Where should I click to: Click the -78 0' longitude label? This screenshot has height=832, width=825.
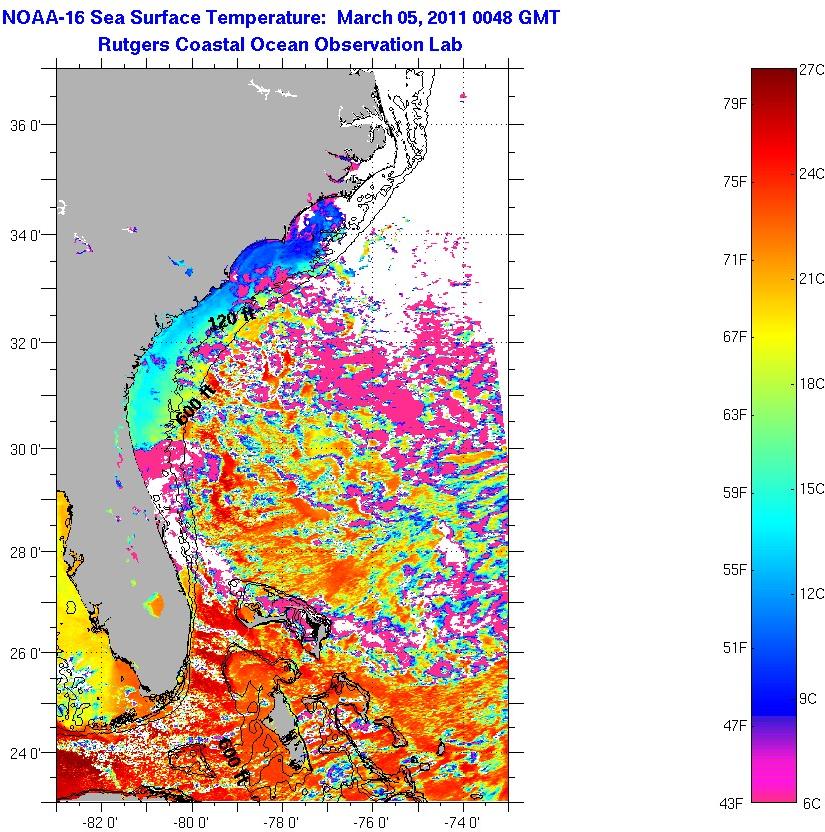pos(281,822)
